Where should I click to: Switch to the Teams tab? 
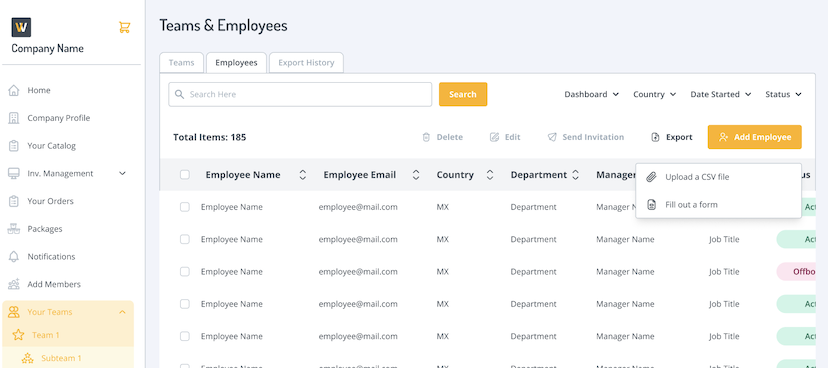coord(182,63)
